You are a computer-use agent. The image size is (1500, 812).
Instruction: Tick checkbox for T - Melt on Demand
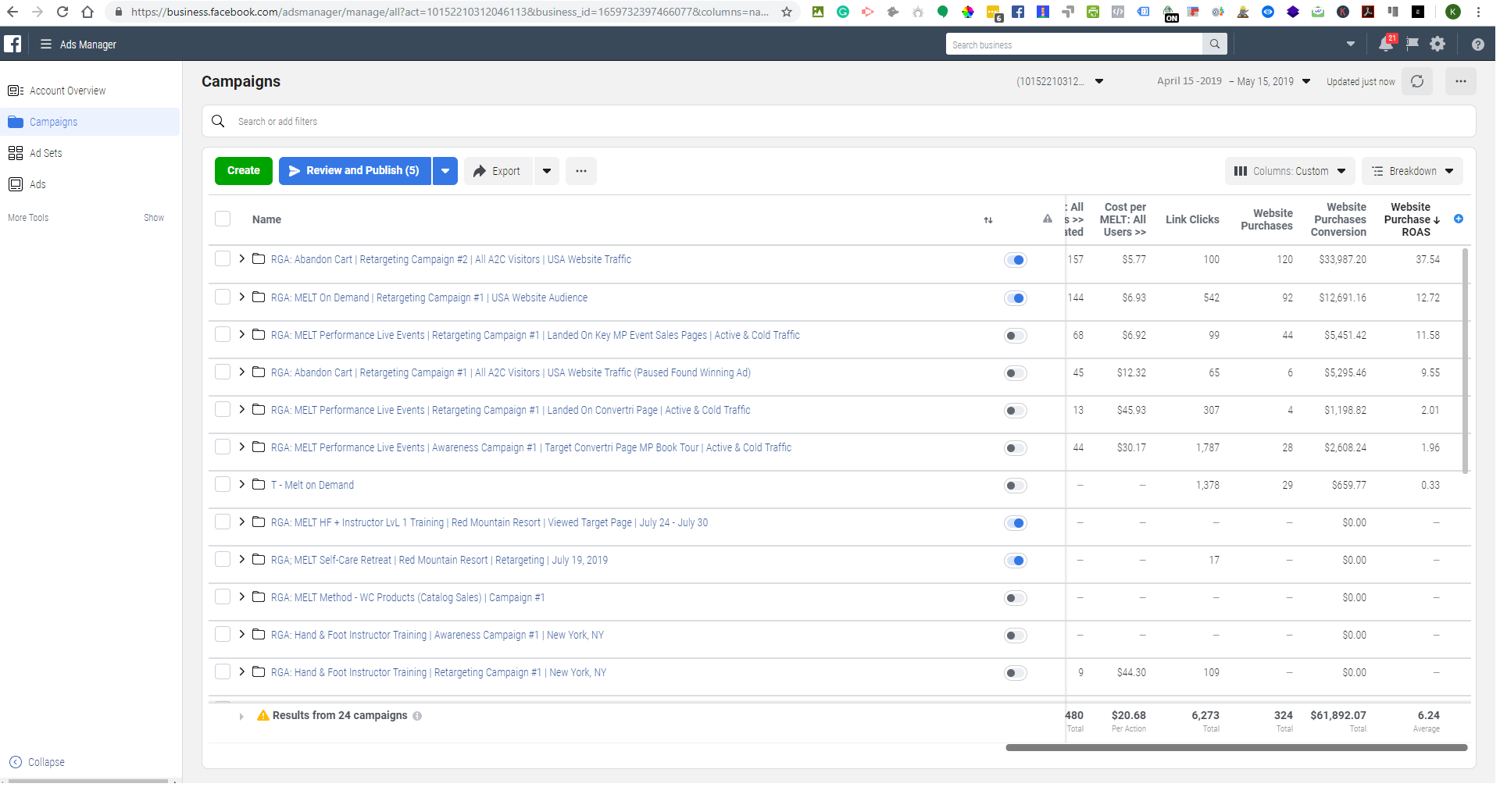click(x=223, y=484)
